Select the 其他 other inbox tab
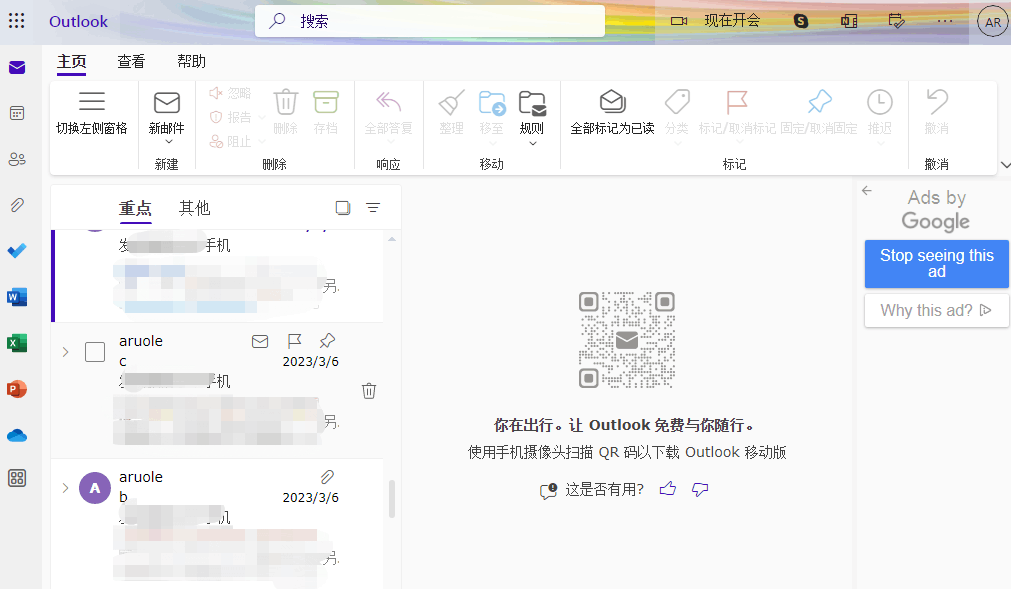This screenshot has height=589, width=1011. tap(195, 208)
